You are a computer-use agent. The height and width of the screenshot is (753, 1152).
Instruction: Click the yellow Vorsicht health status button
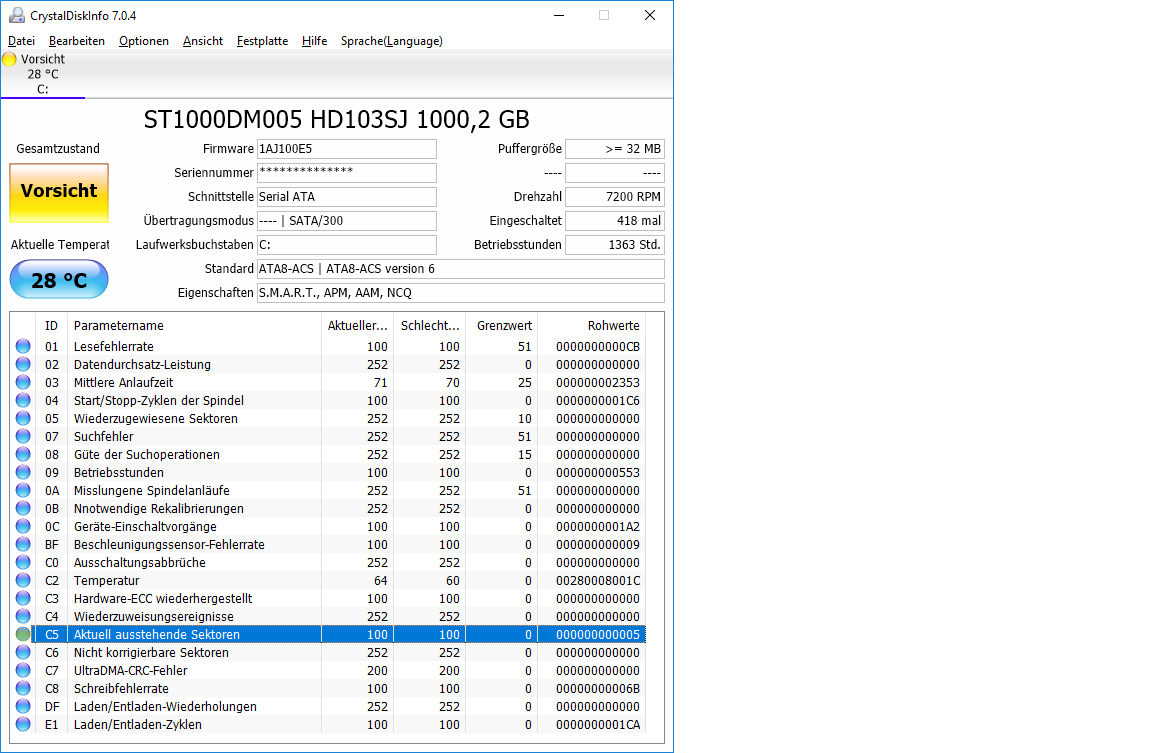point(59,192)
